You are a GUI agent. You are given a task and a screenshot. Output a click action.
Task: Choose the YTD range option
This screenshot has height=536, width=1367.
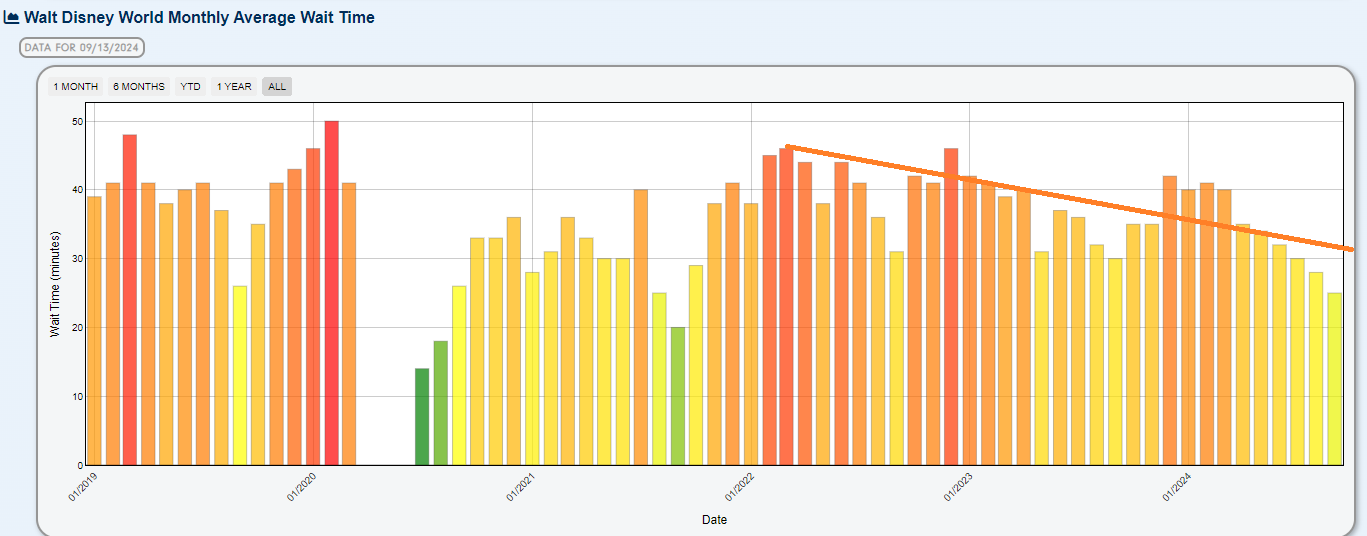[x=190, y=87]
